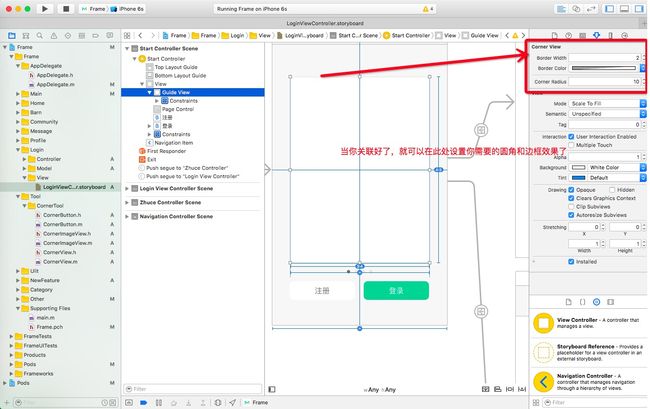Viewport: 650px width, 409px height.
Task: Toggle the Installed checkbox
Action: point(571,262)
